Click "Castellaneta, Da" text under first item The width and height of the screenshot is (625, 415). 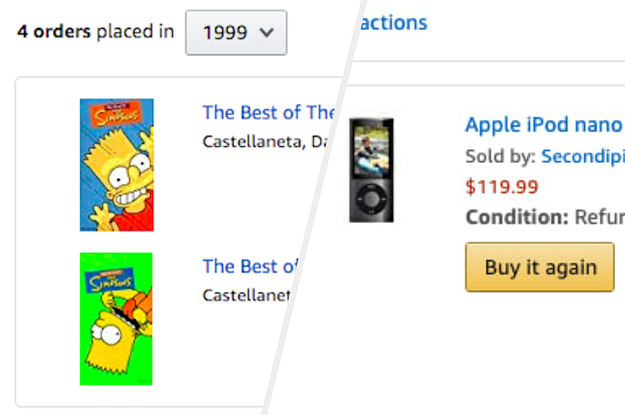266,141
